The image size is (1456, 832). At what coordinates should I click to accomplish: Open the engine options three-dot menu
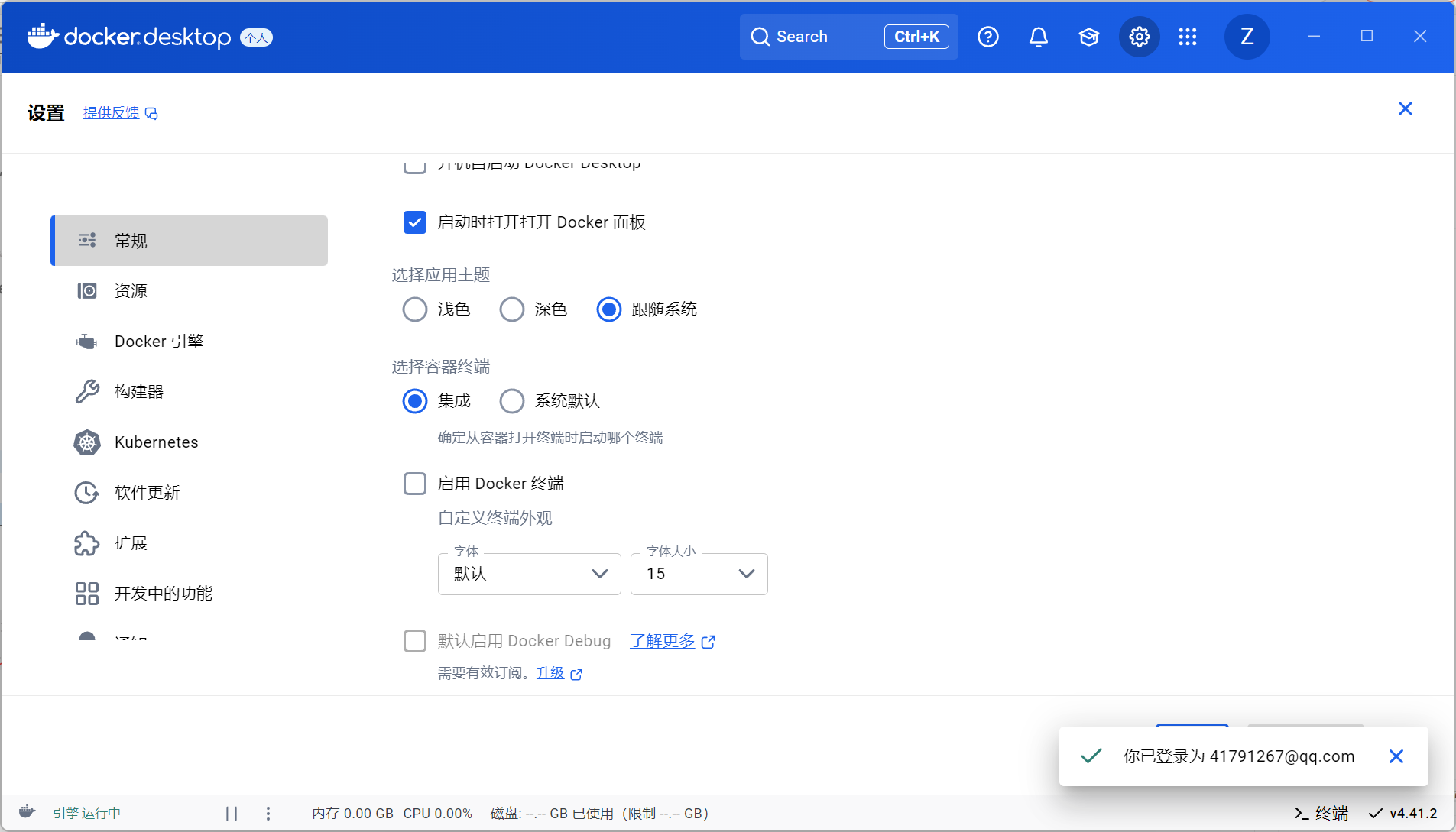268,814
